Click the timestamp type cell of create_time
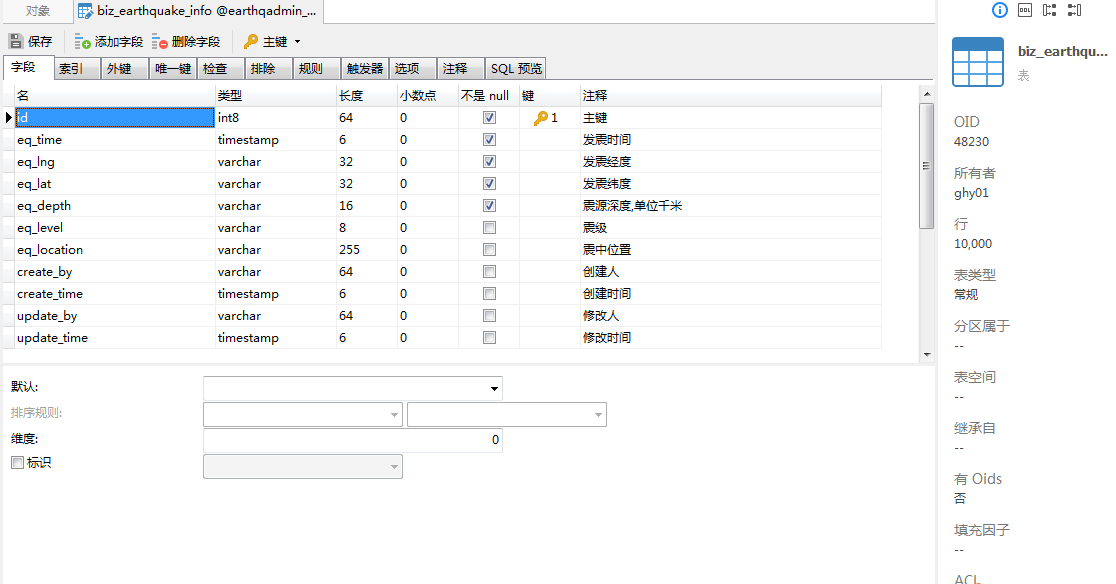 tap(275, 294)
